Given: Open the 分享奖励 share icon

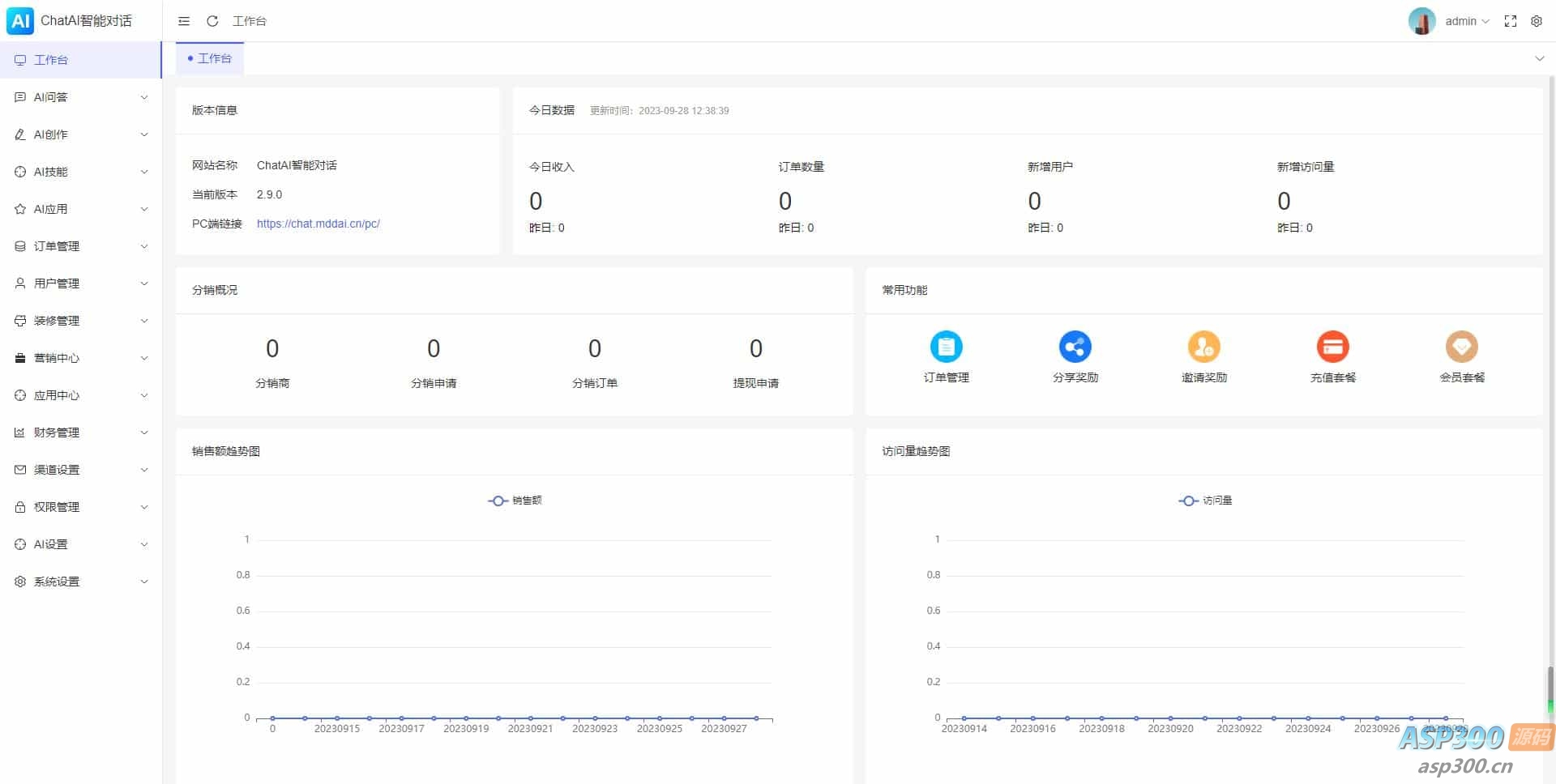Looking at the screenshot, I should click(x=1075, y=347).
